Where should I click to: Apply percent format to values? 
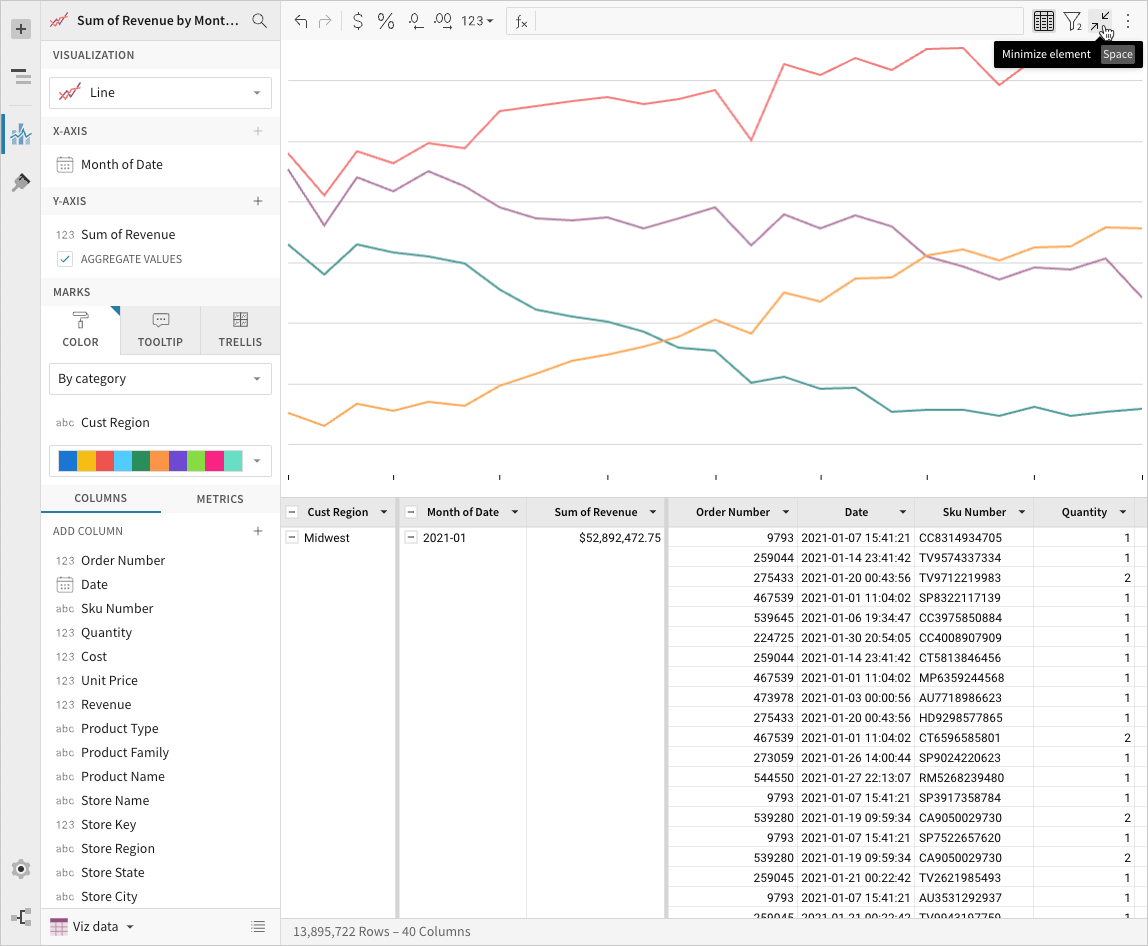click(386, 21)
